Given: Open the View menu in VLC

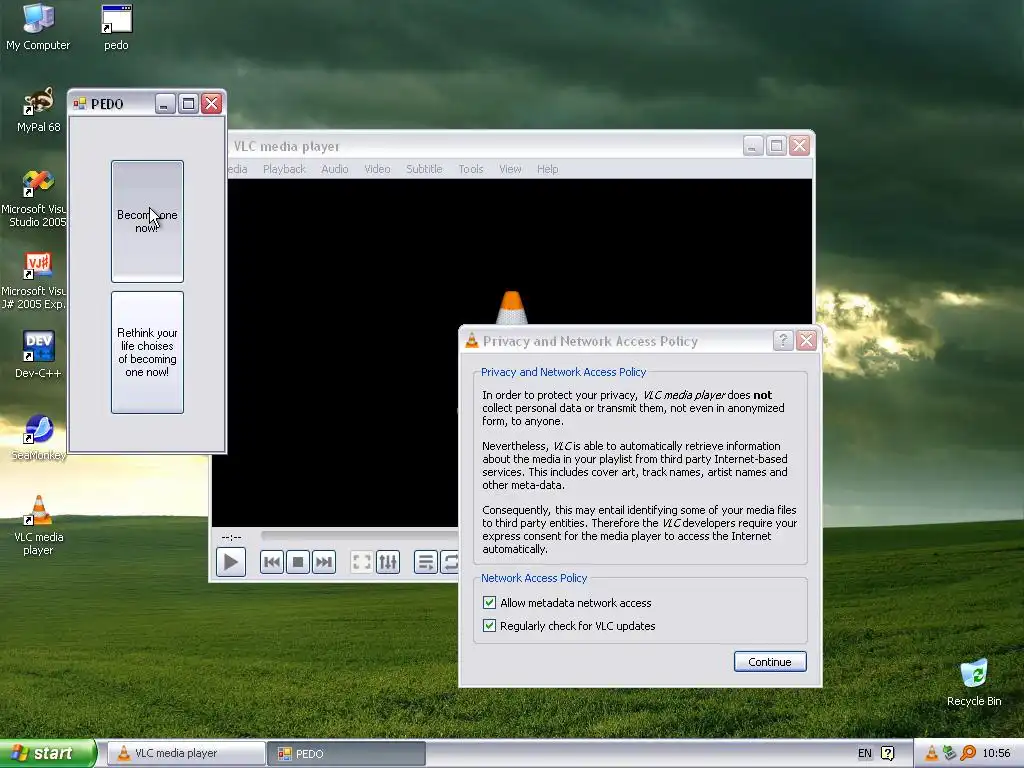Looking at the screenshot, I should pos(510,169).
